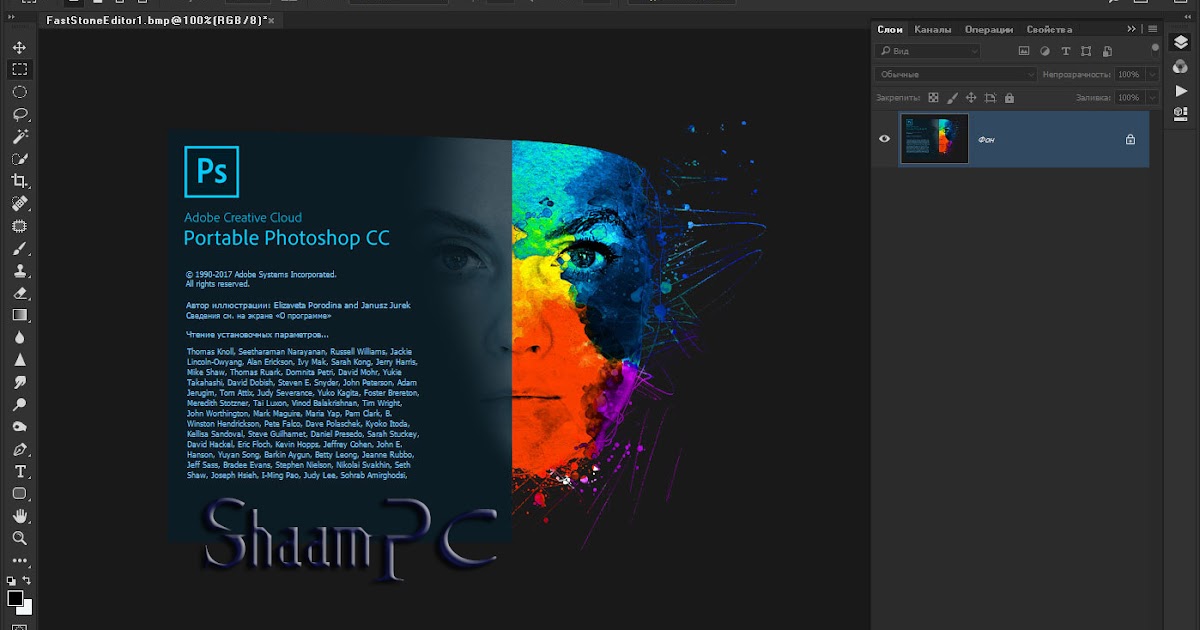Select the Фон layer name

(986, 140)
